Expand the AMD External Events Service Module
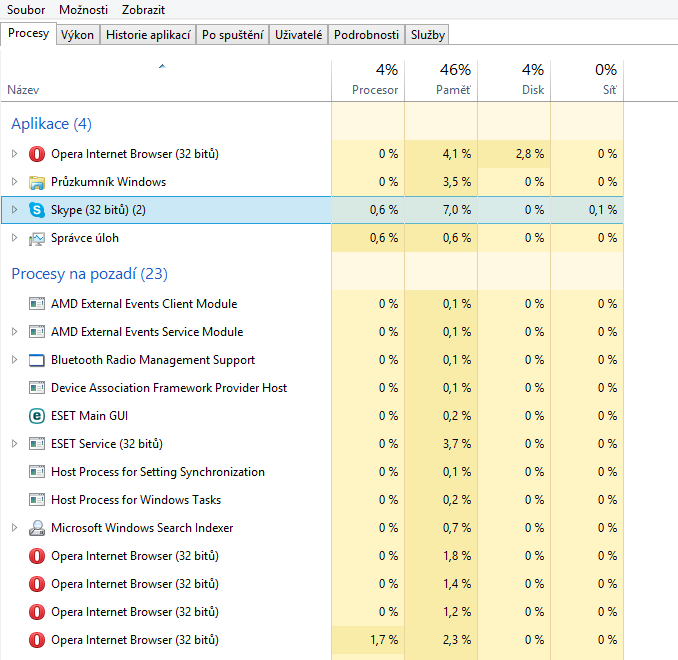 click(x=14, y=332)
